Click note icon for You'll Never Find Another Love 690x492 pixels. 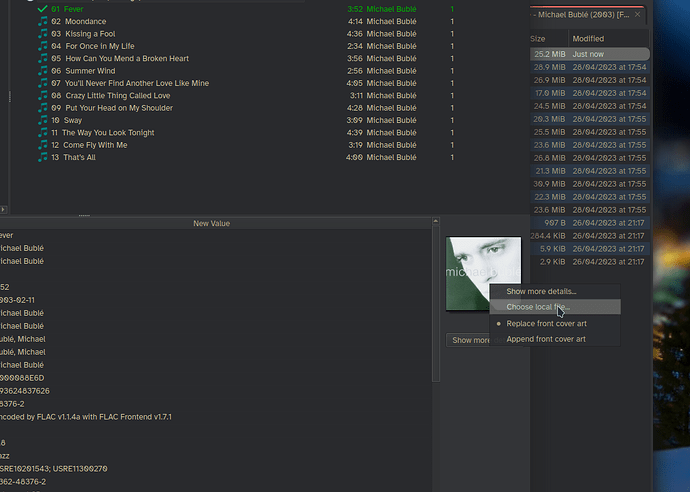(x=42, y=83)
